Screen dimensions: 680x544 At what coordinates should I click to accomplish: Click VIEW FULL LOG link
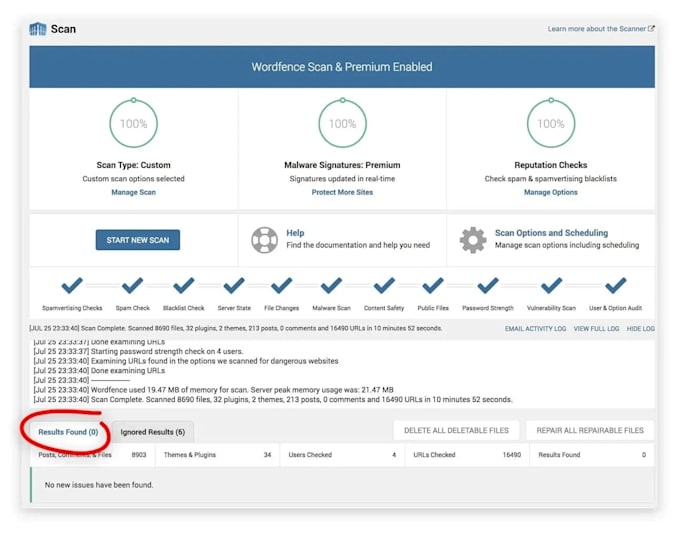point(596,329)
